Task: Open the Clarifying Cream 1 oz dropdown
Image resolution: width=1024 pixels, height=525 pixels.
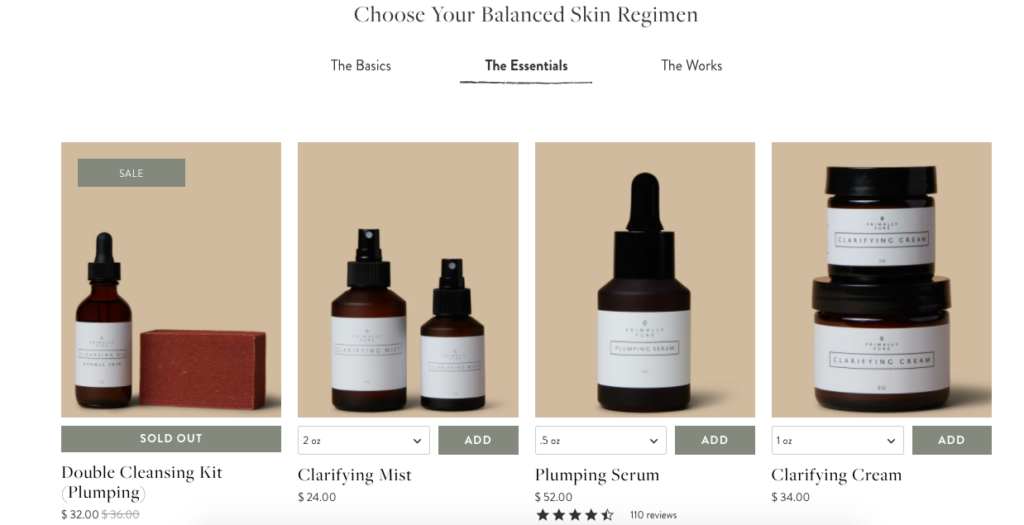Action: (837, 440)
